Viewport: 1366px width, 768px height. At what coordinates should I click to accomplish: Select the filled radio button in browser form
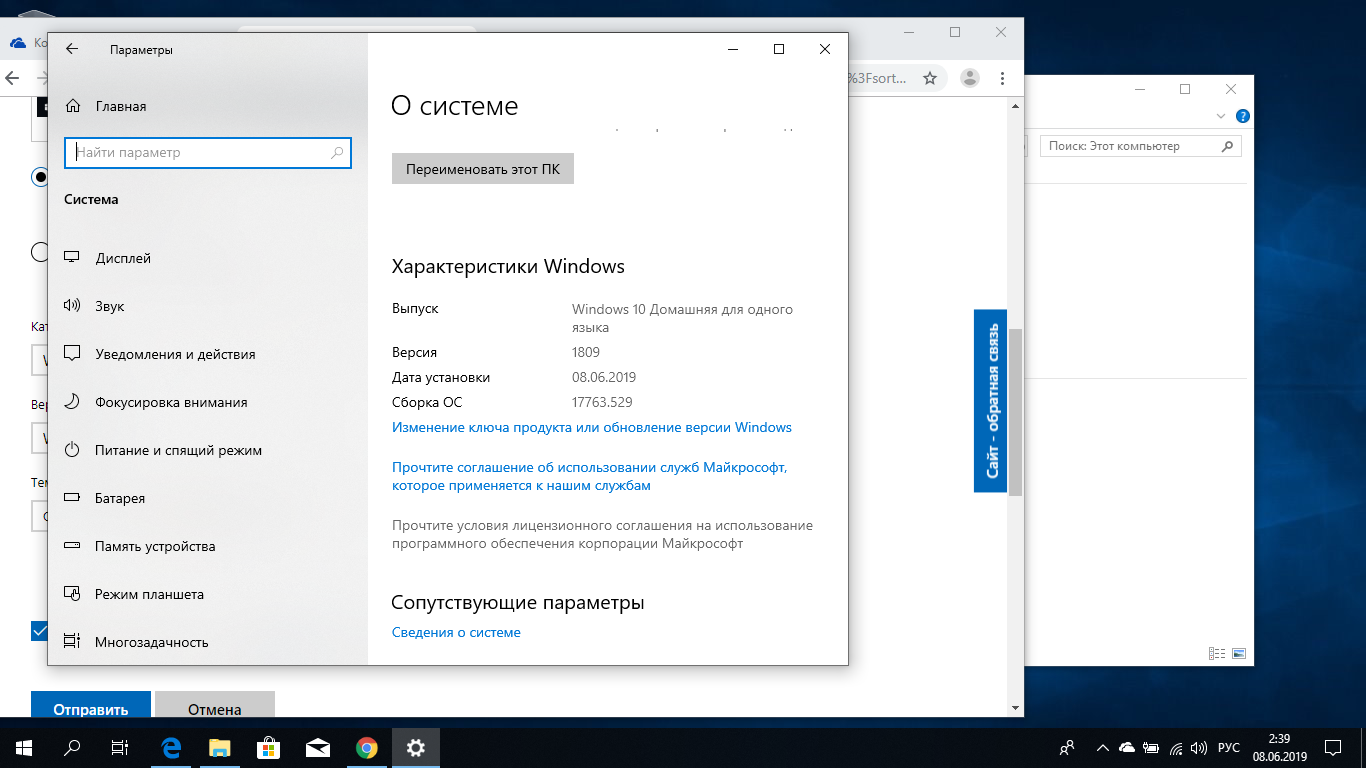[41, 177]
